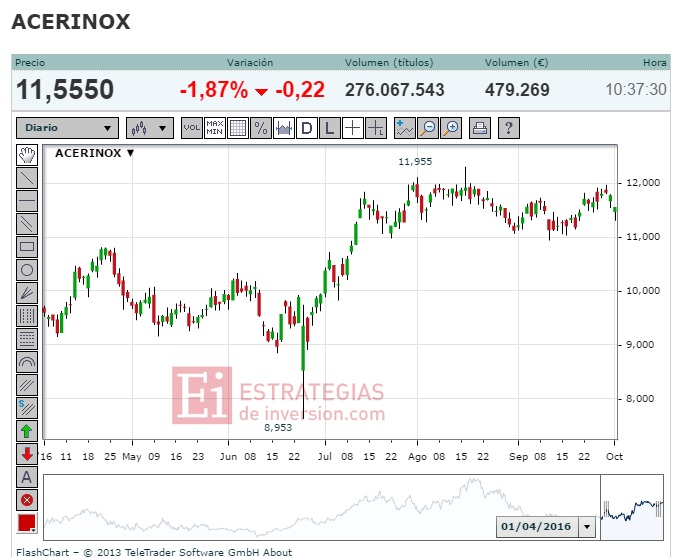Image resolution: width=673 pixels, height=557 pixels.
Task: Select the rectangle drawing tool
Action: point(27,247)
